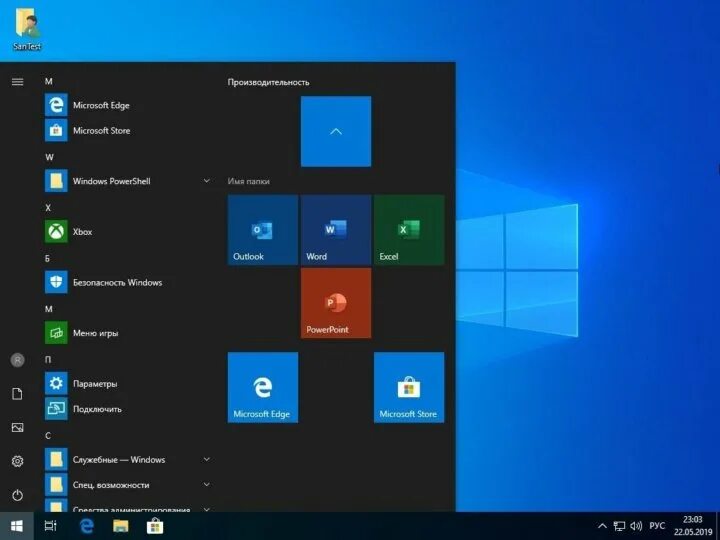
Task: Jump to letter С section header
Action: click(48, 435)
